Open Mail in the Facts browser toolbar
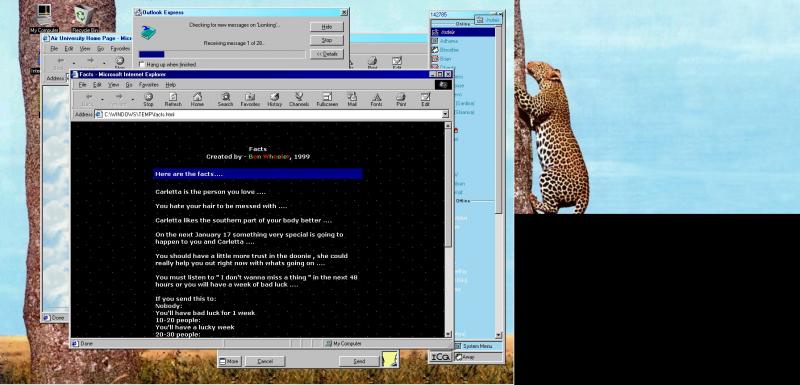 (352, 99)
